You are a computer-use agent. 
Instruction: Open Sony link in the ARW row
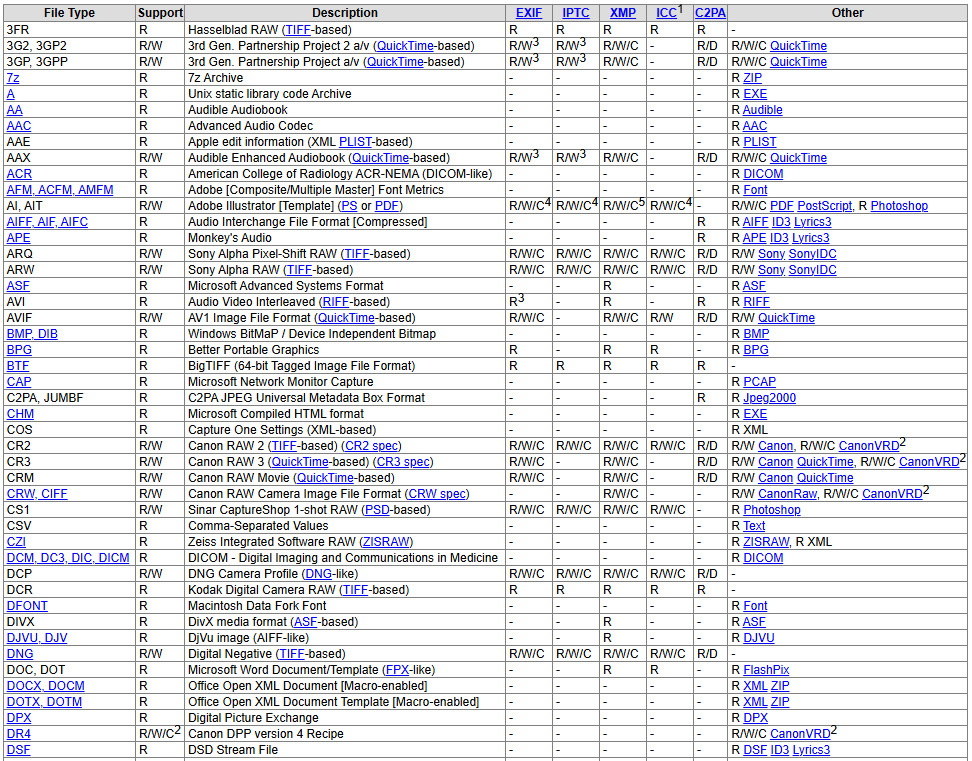click(x=772, y=270)
